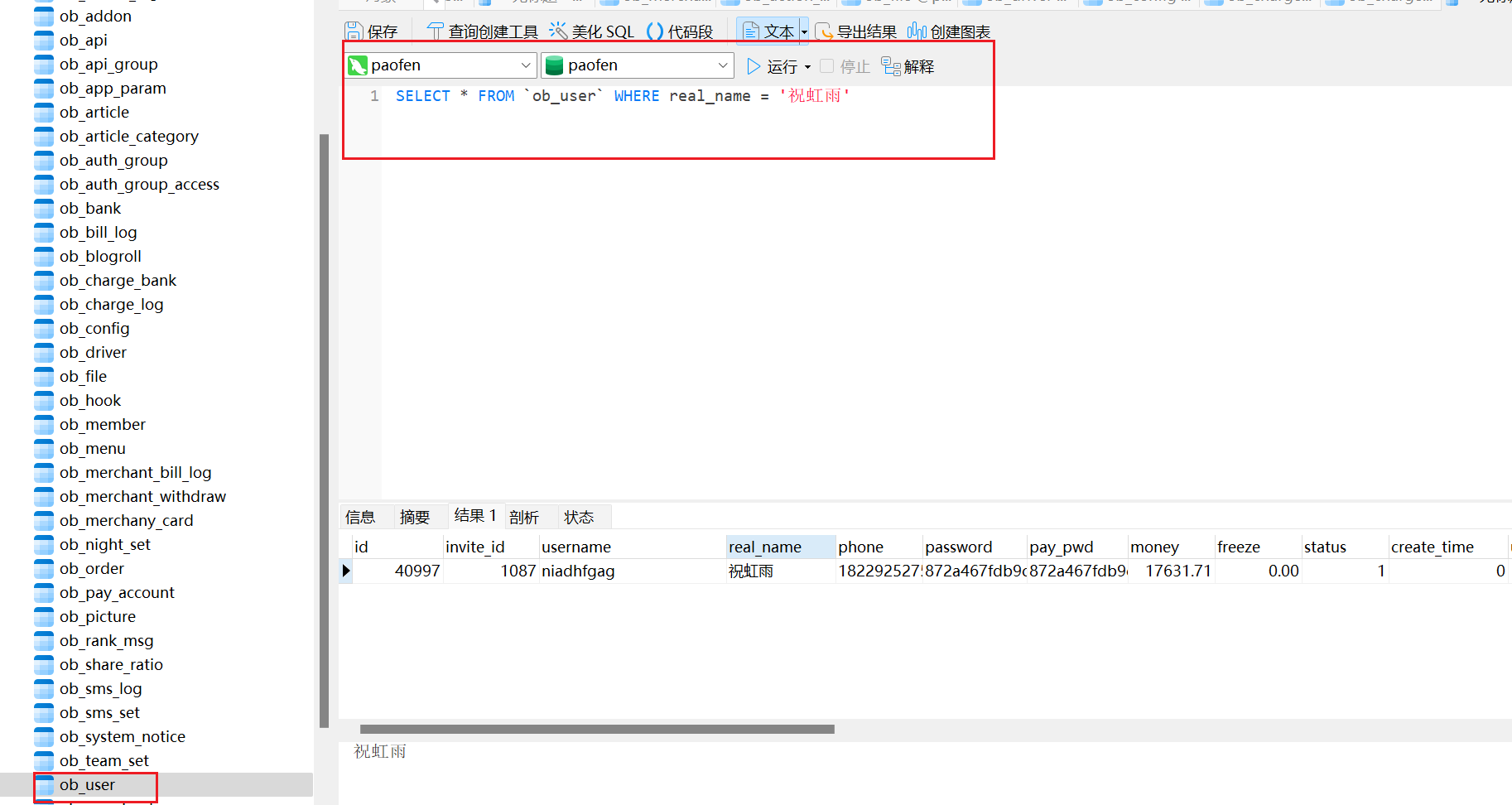Open the paofen connection dropdown

[x=525, y=65]
